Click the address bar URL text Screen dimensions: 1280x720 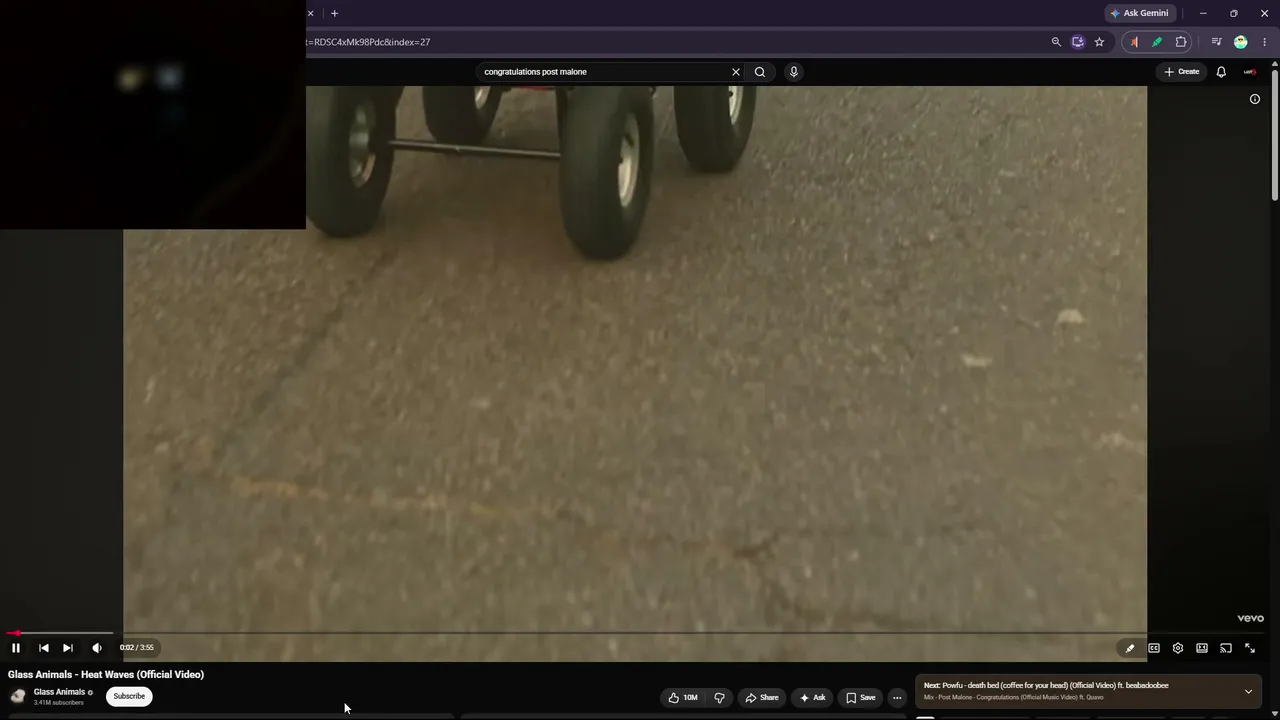click(370, 42)
